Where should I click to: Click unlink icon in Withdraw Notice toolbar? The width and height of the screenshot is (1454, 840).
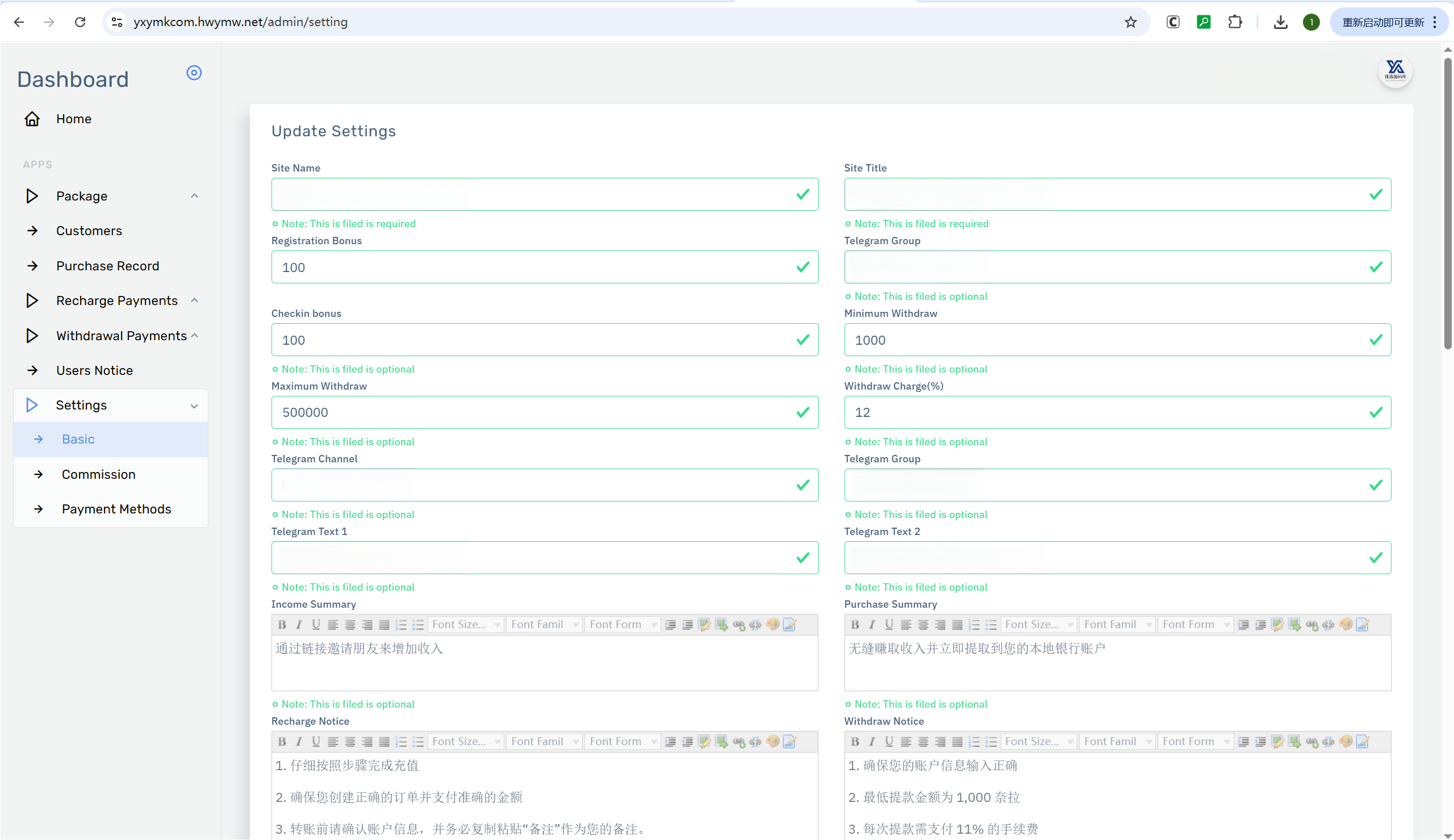tap(1328, 741)
